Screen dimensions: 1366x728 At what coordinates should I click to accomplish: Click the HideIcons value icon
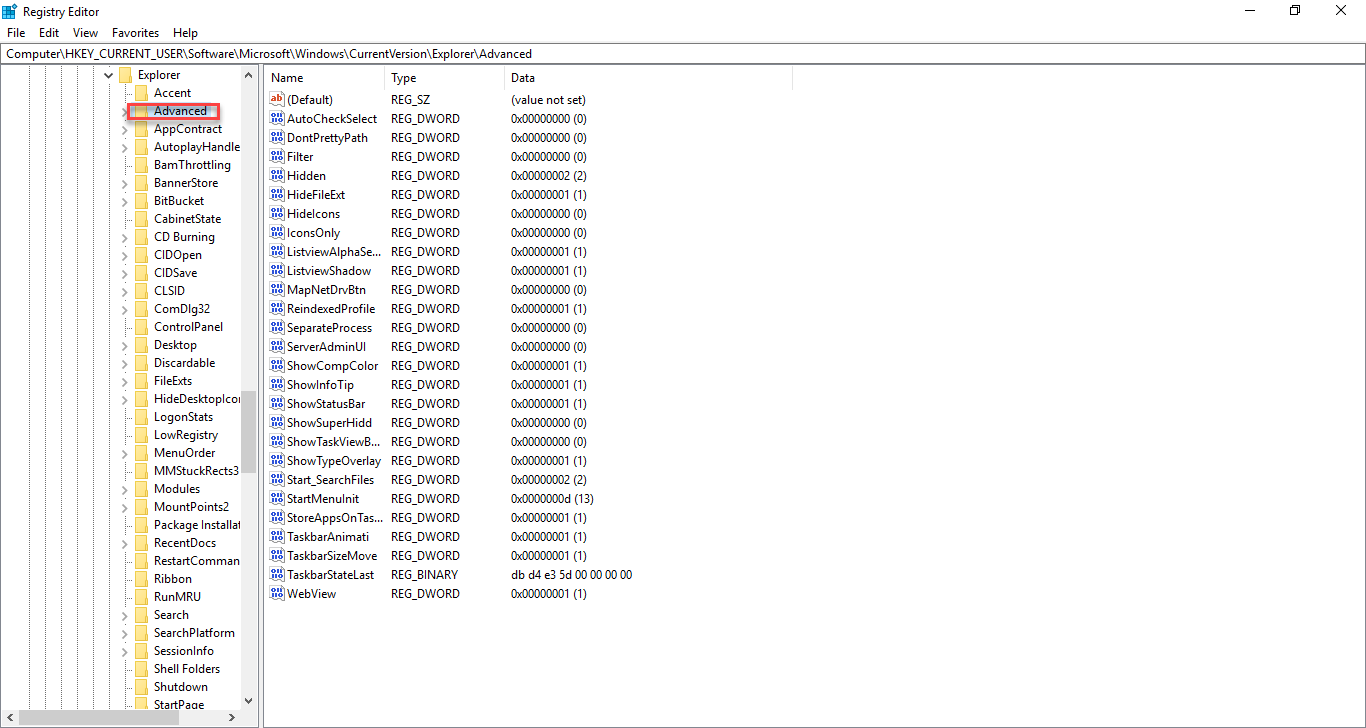277,214
